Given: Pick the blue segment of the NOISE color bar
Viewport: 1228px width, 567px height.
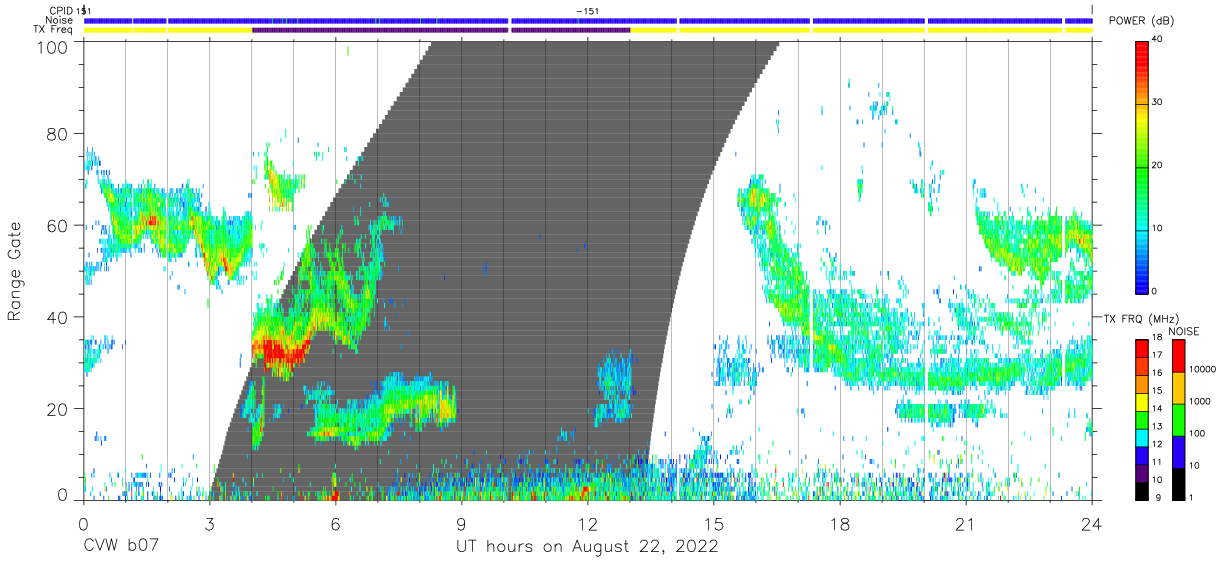Looking at the screenshot, I should click(x=1178, y=452).
